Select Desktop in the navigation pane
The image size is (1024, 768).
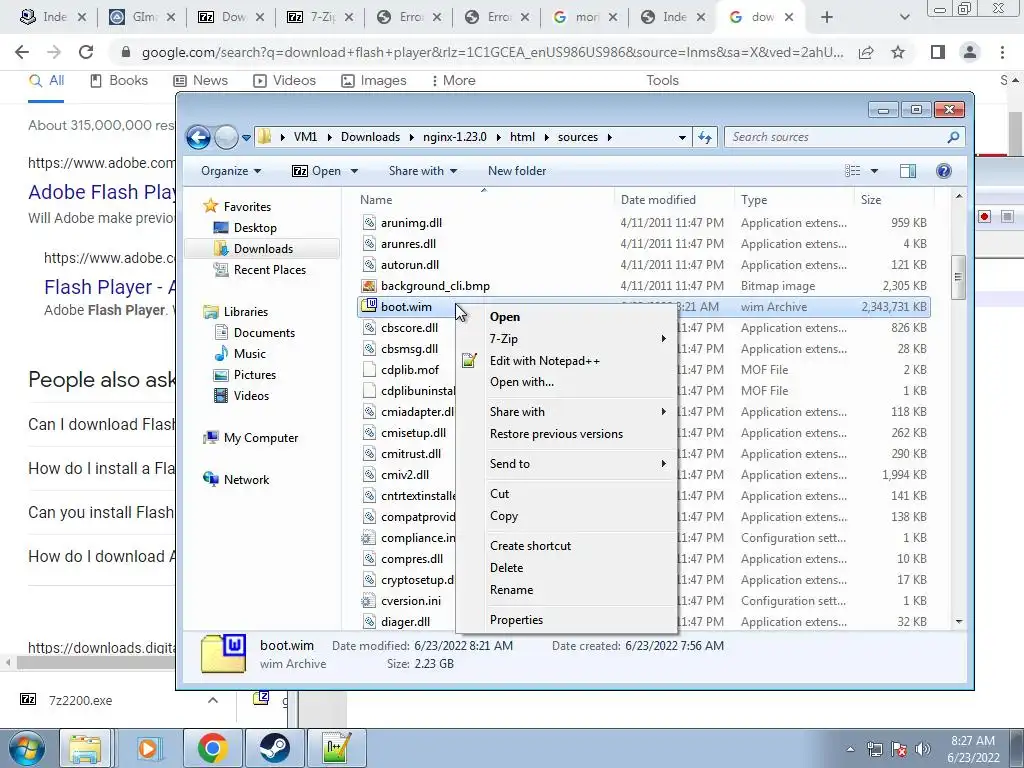tap(255, 227)
